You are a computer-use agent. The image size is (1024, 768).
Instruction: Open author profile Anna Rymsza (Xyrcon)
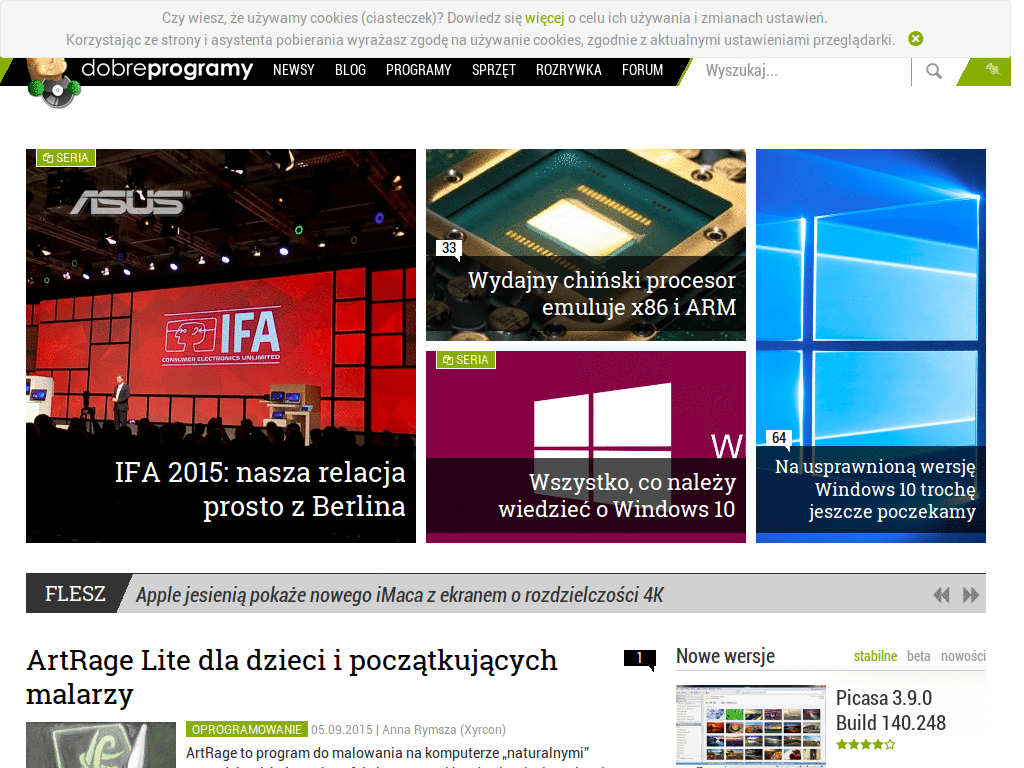(443, 729)
